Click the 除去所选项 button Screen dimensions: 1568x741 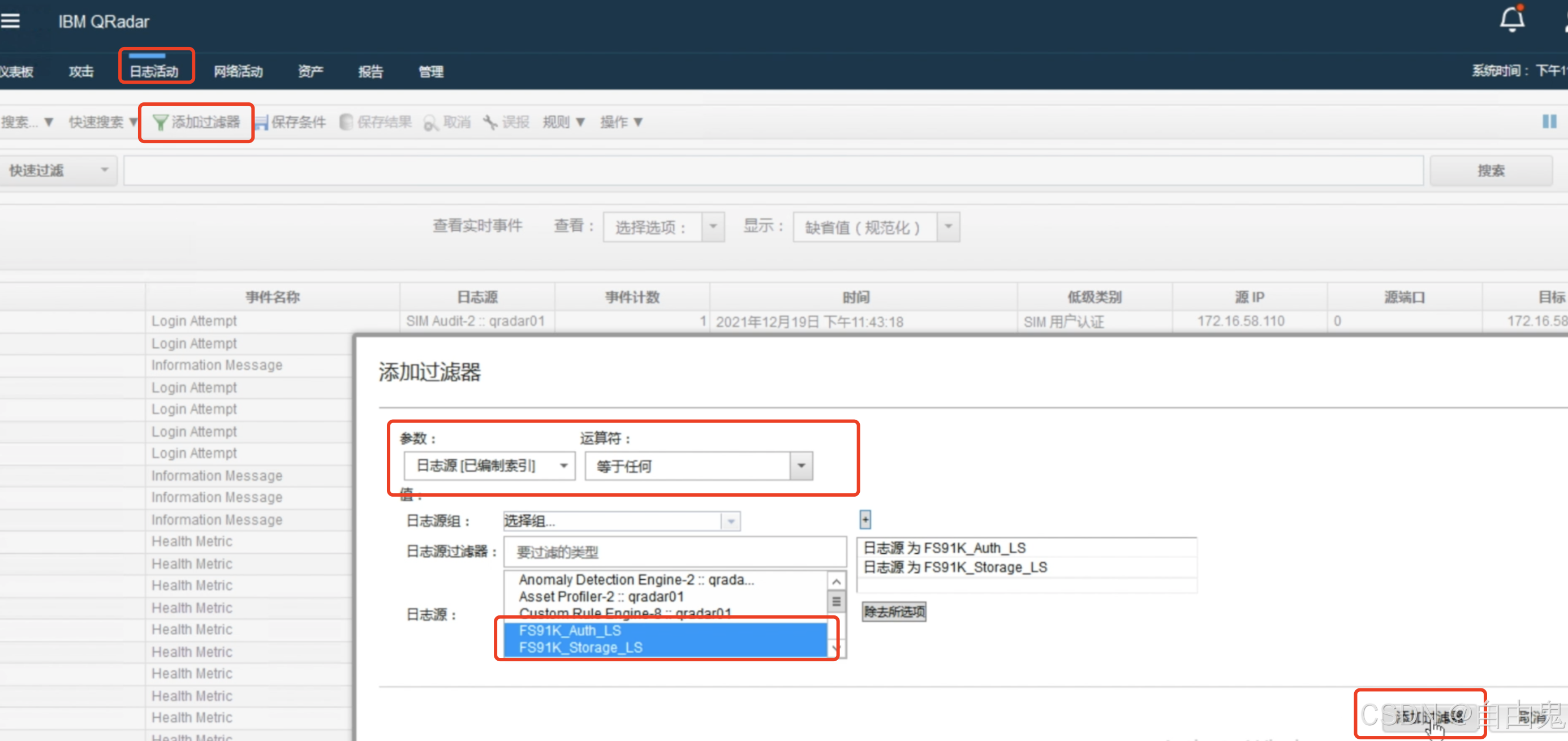coord(894,611)
